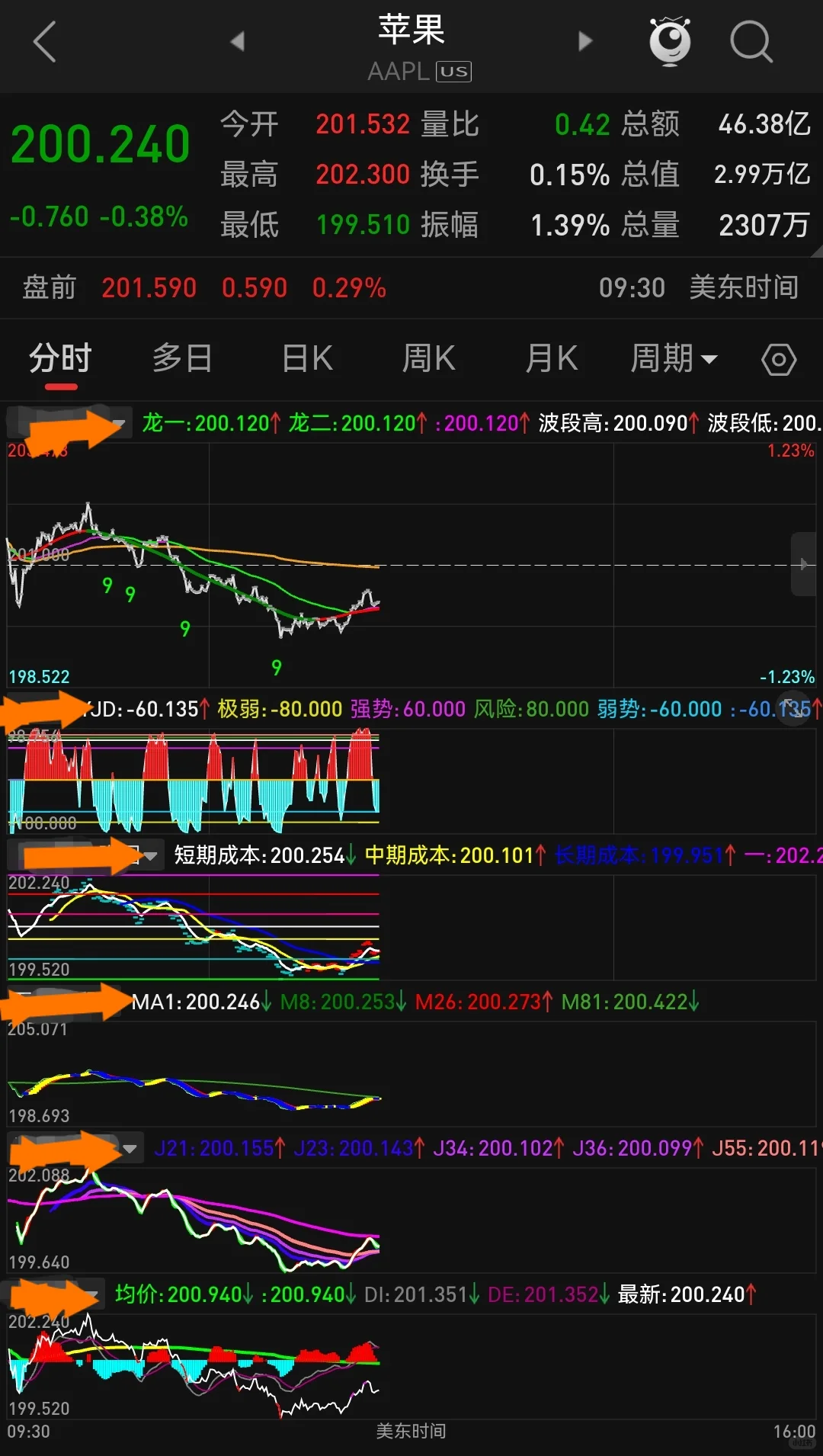
Task: Switch to 日K chart tab
Action: tap(307, 358)
